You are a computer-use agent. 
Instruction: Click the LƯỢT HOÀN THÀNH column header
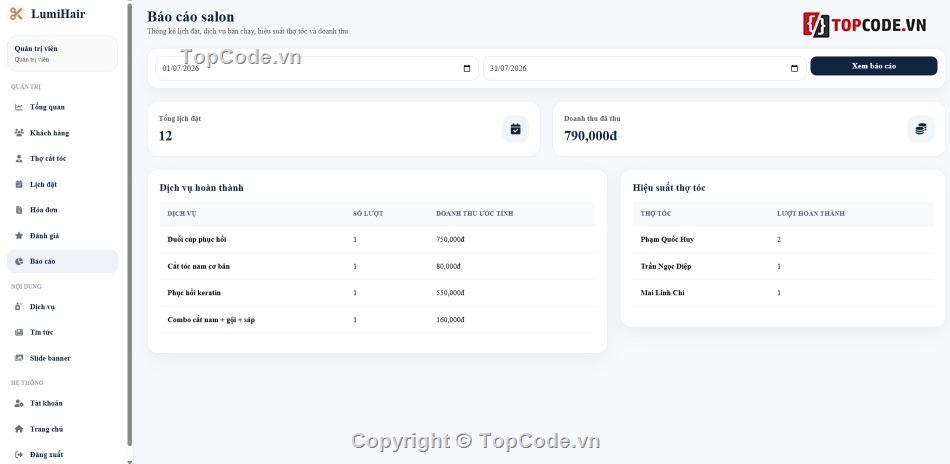tap(811, 214)
